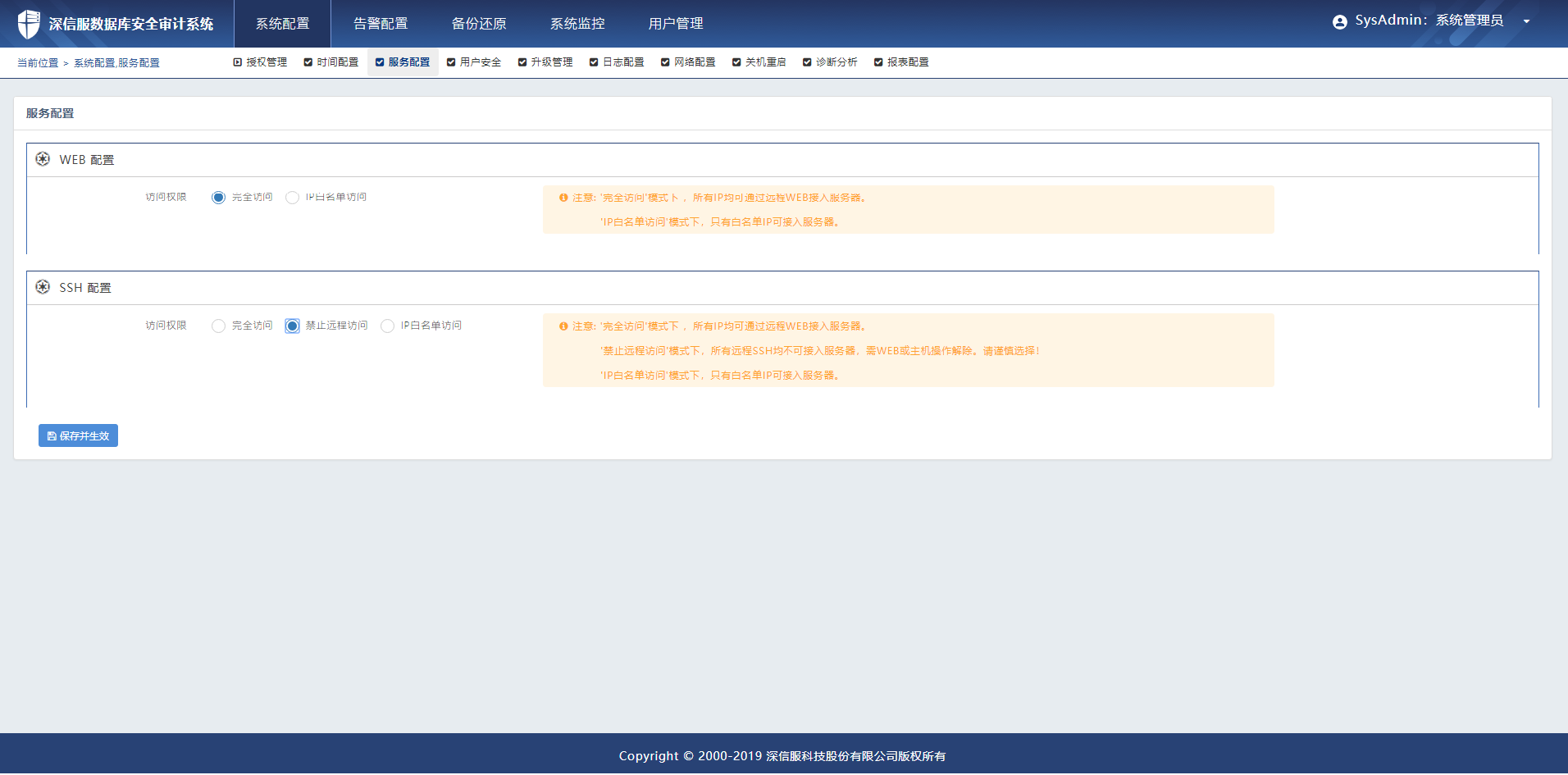Open the 系统监控 top menu

(x=577, y=24)
